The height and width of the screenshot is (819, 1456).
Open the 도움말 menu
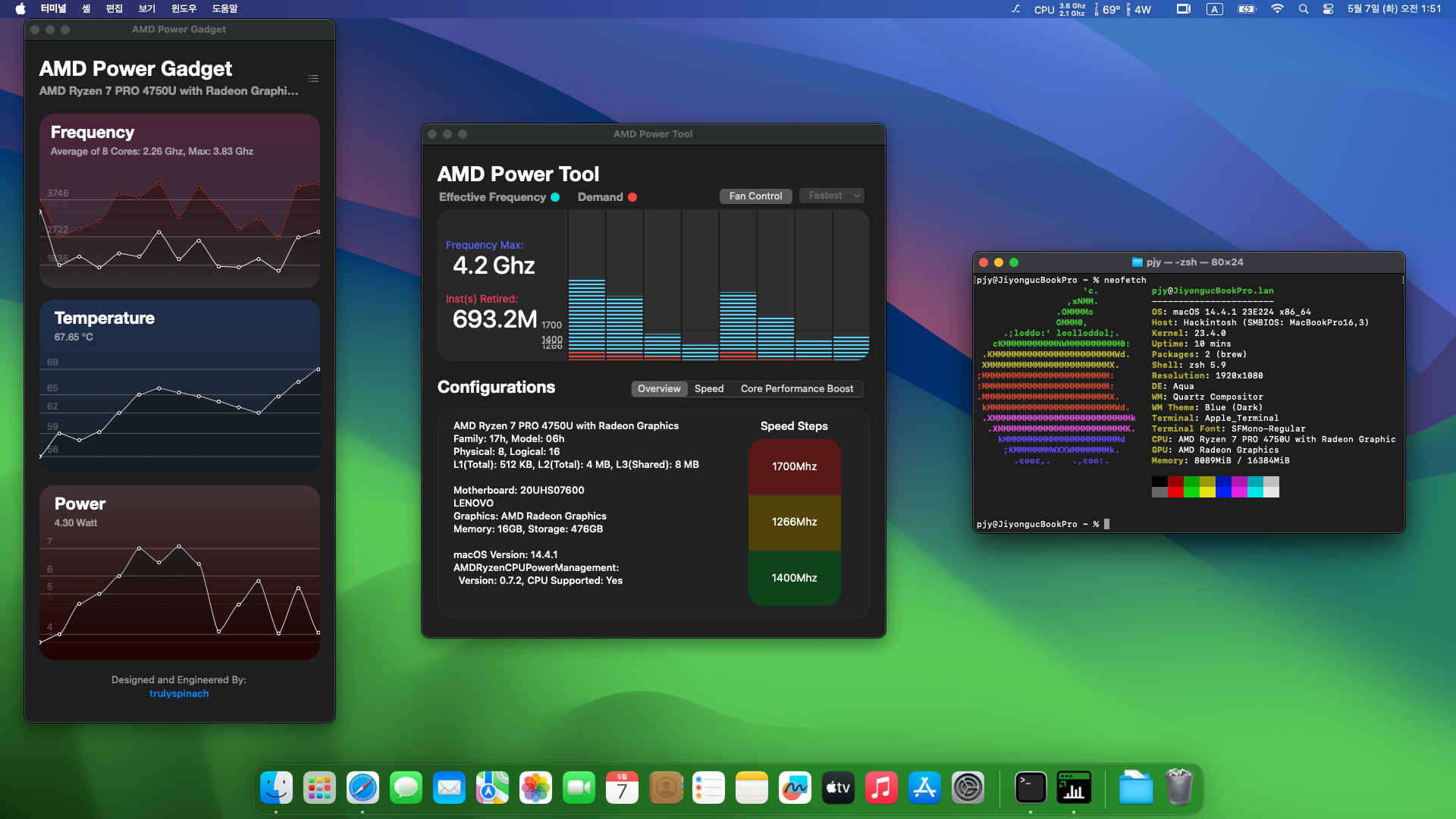[224, 9]
